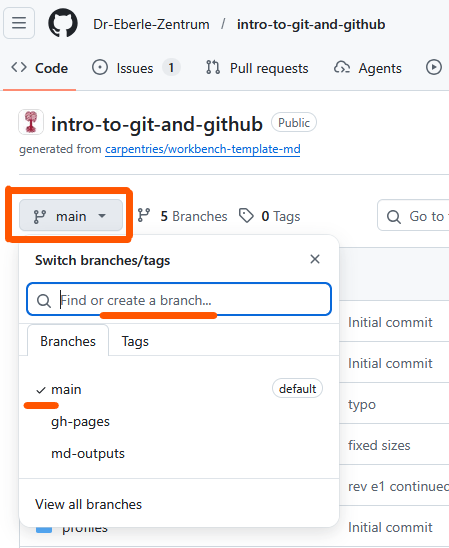Image resolution: width=449 pixels, height=548 pixels.
Task: Open View all branches
Action: (x=88, y=504)
